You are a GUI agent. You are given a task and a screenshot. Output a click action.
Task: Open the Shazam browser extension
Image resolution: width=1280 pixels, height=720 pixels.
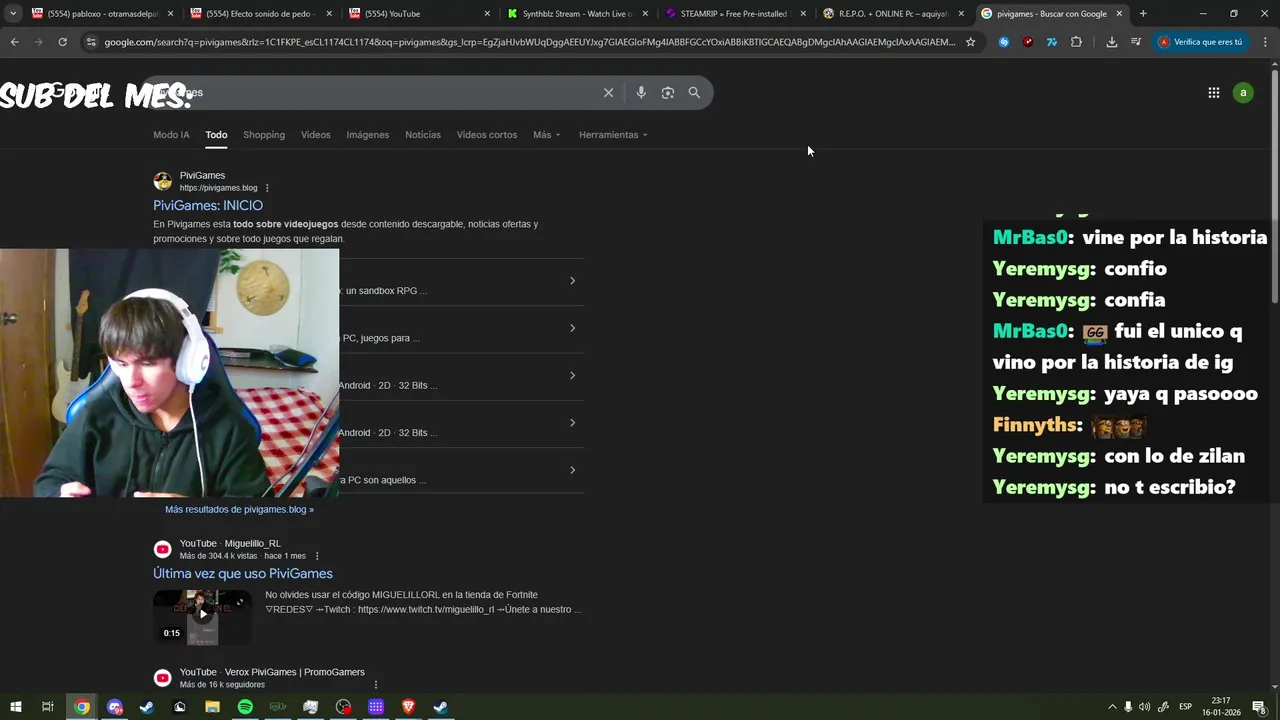click(1004, 42)
